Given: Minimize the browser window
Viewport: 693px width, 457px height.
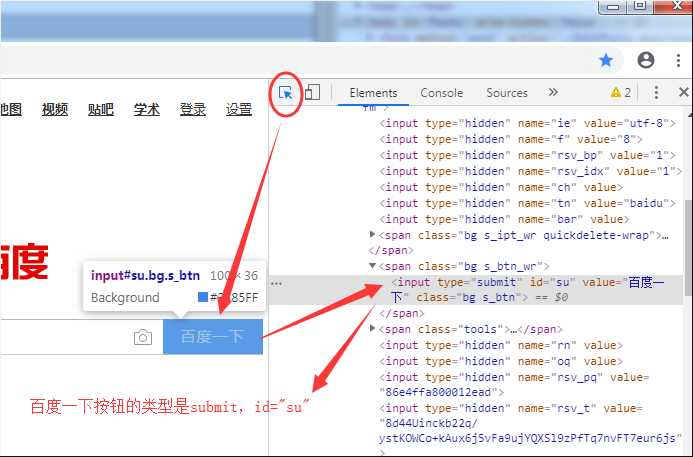Looking at the screenshot, I should (613, 6).
